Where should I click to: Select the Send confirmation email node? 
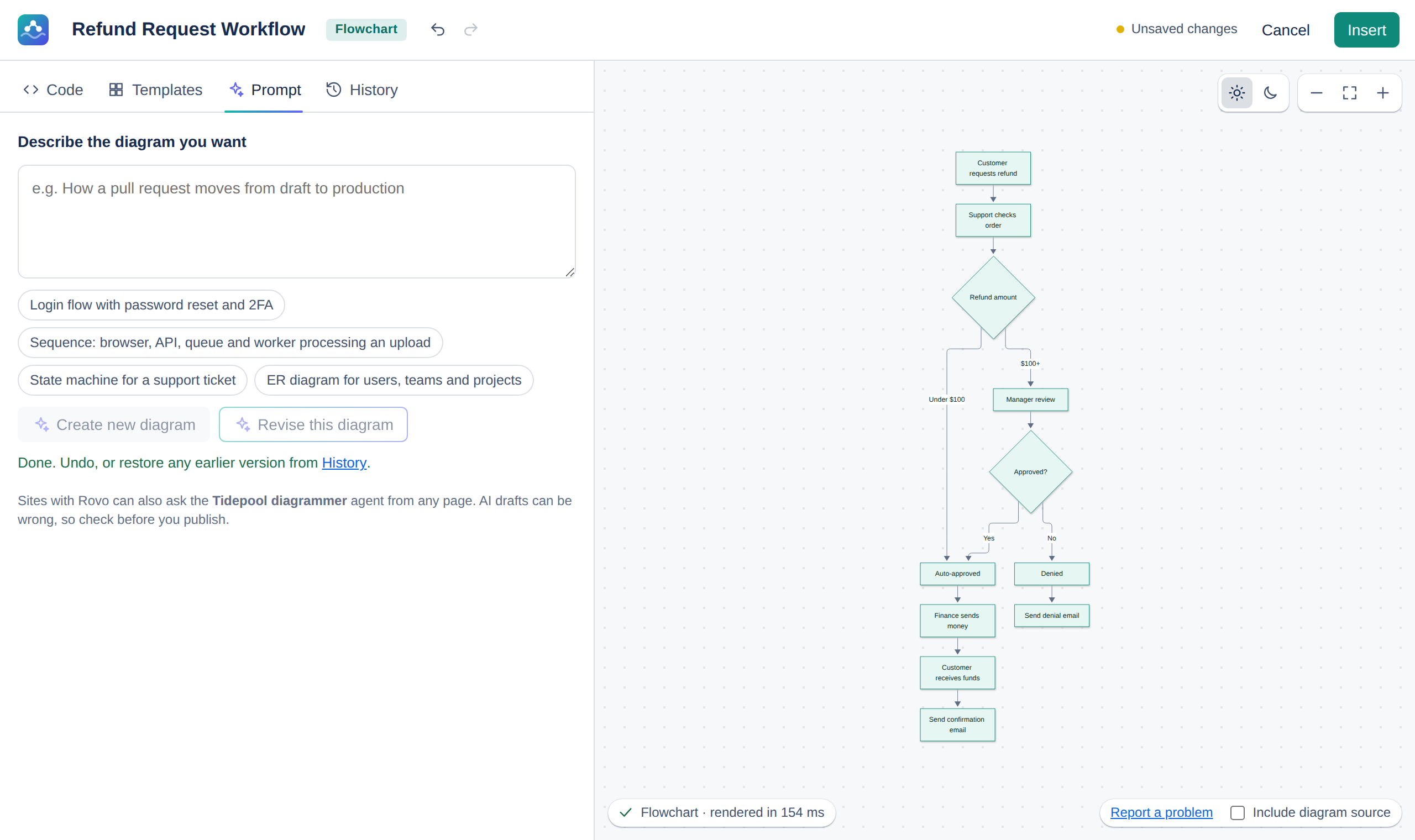coord(957,725)
